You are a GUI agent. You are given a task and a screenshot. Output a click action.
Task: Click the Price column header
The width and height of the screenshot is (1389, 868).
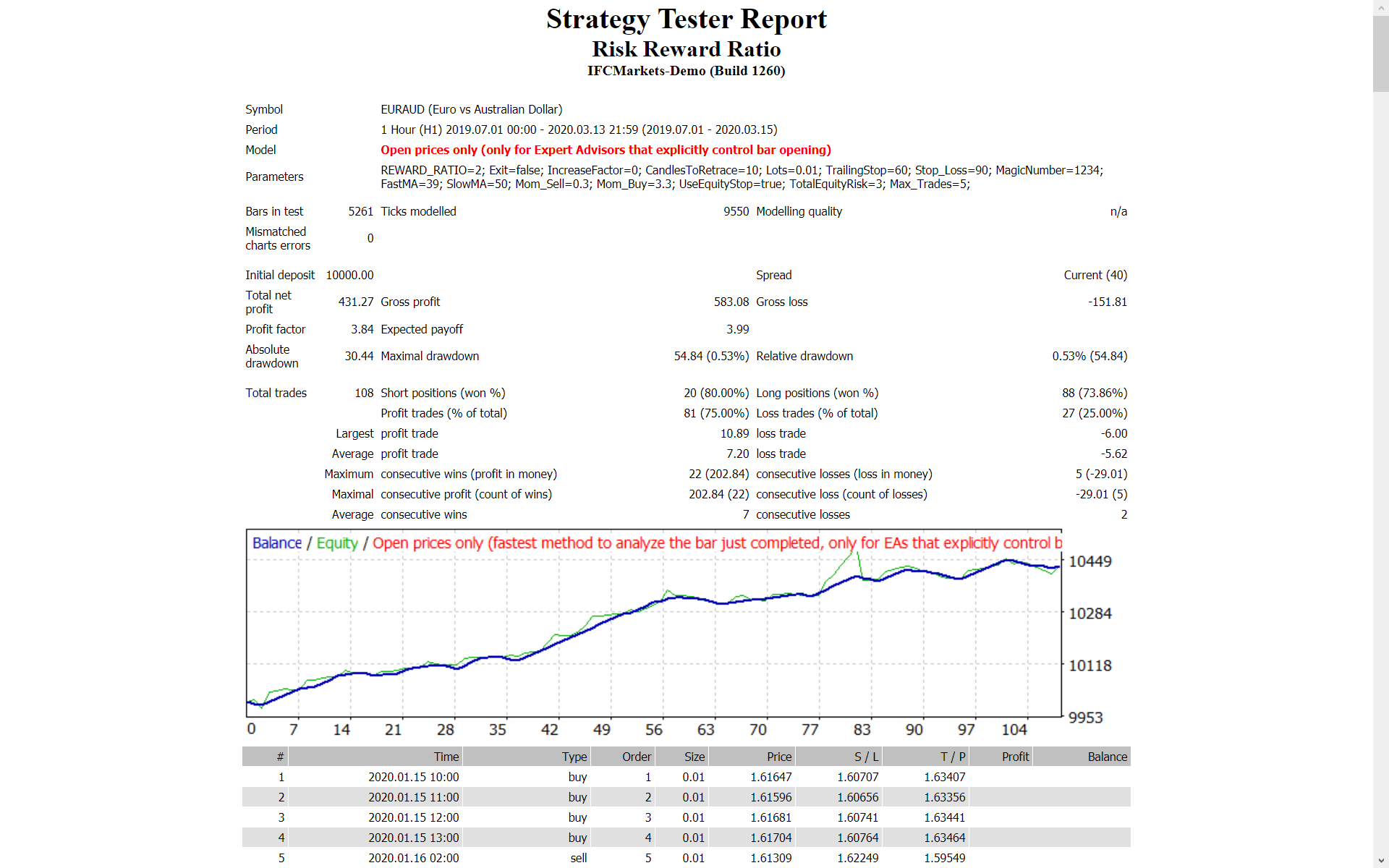coord(779,756)
